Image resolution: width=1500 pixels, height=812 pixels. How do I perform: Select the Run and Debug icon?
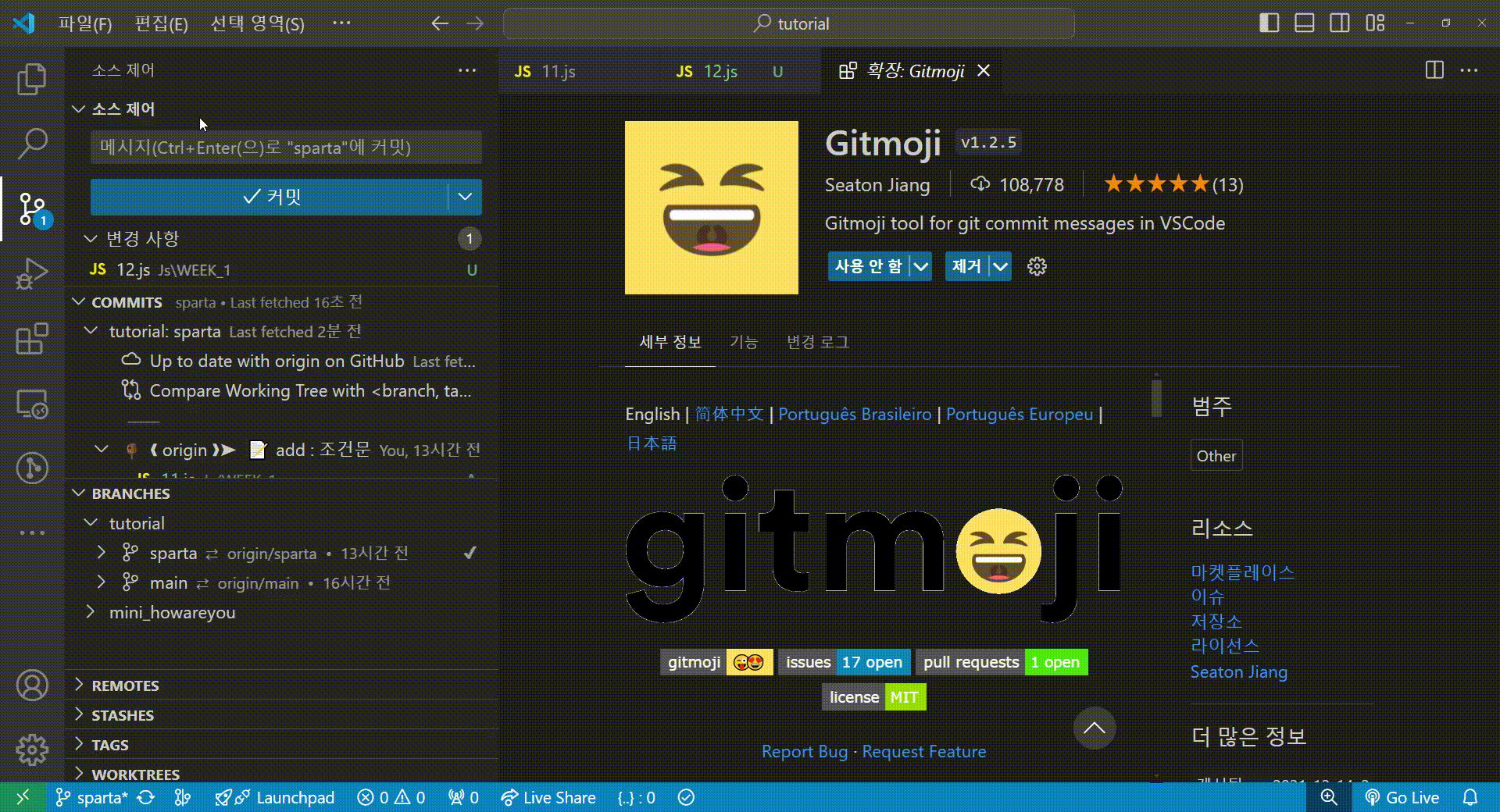[31, 273]
